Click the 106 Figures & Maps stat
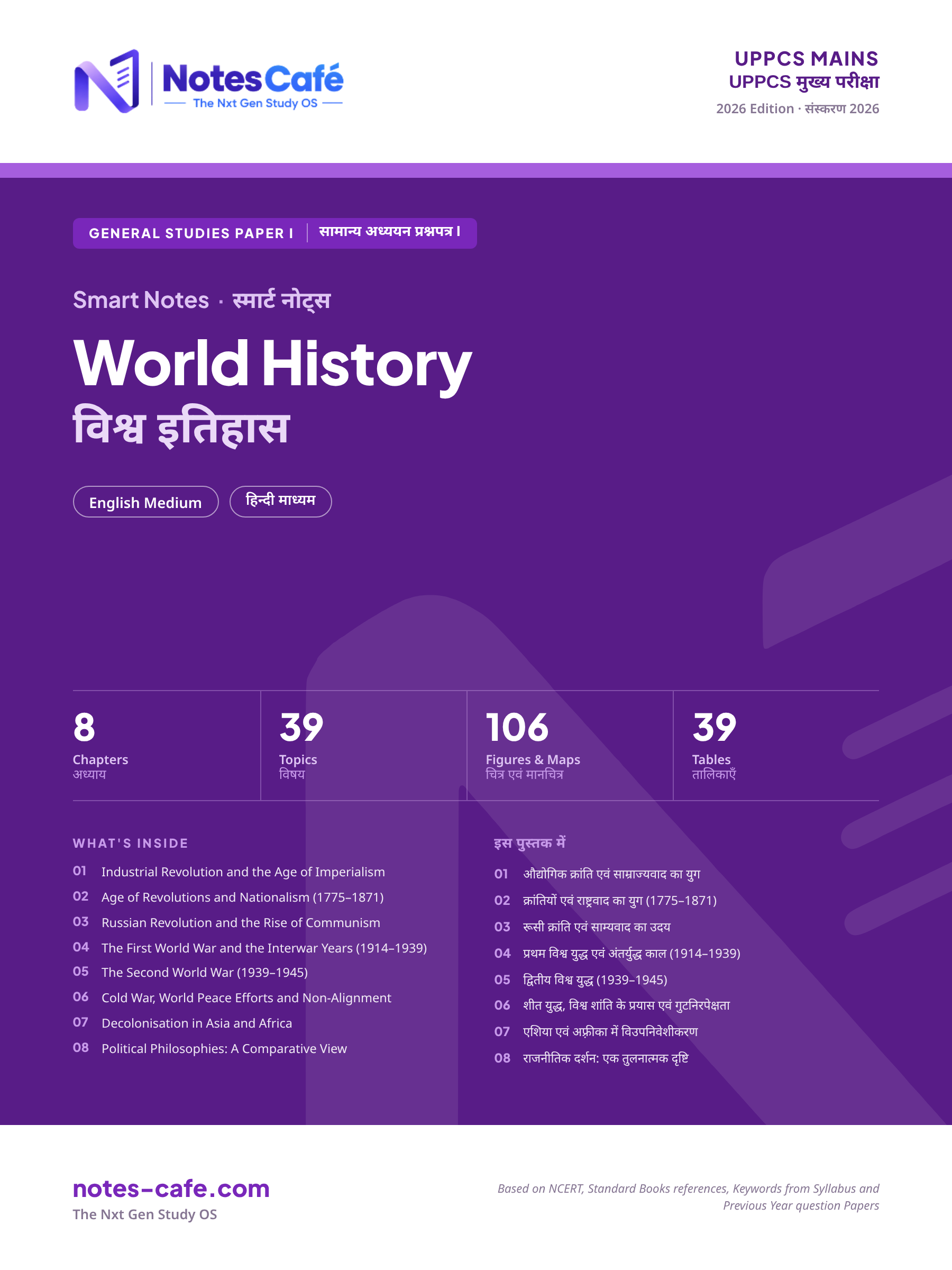 533,746
